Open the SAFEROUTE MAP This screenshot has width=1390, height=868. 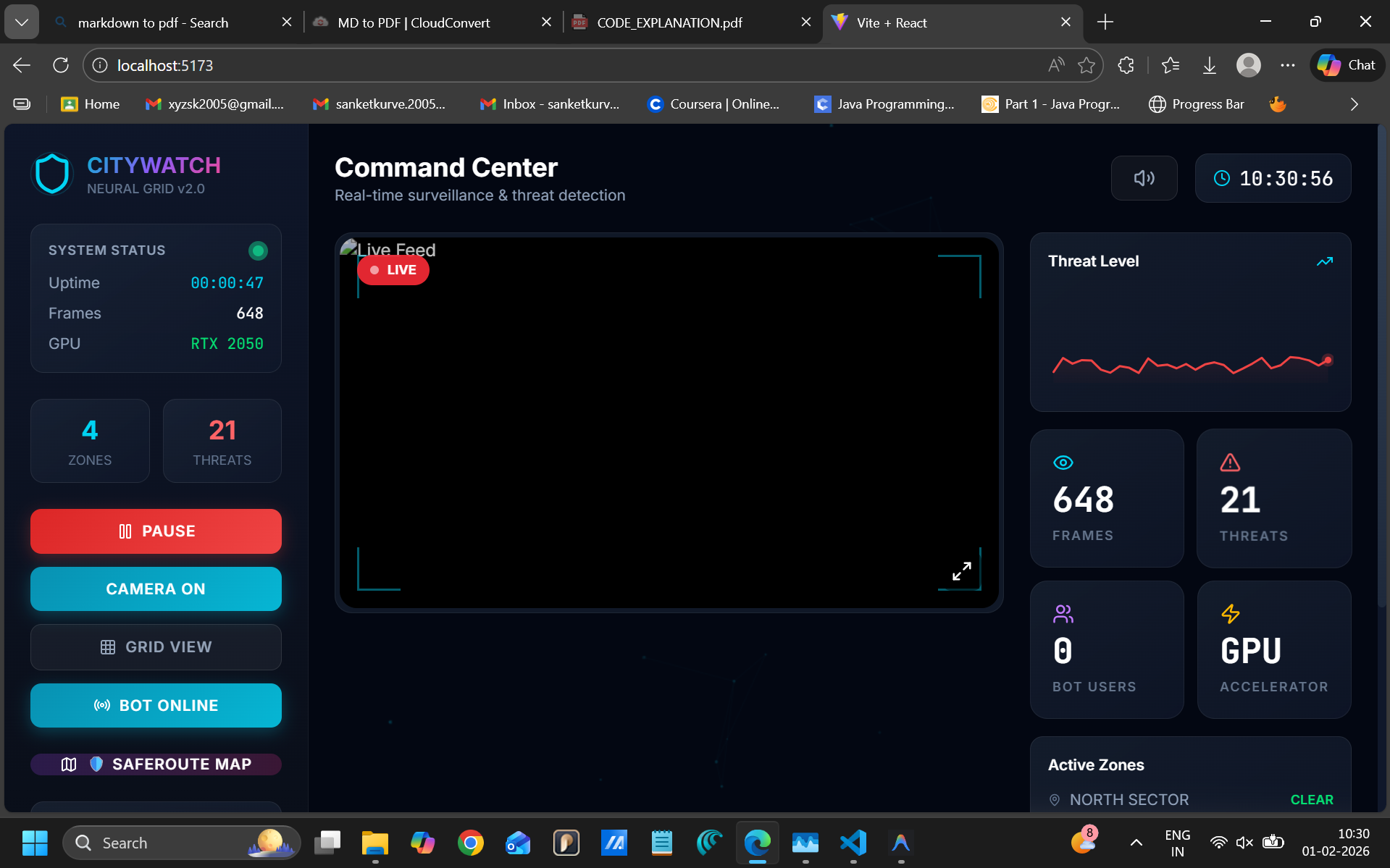click(156, 764)
